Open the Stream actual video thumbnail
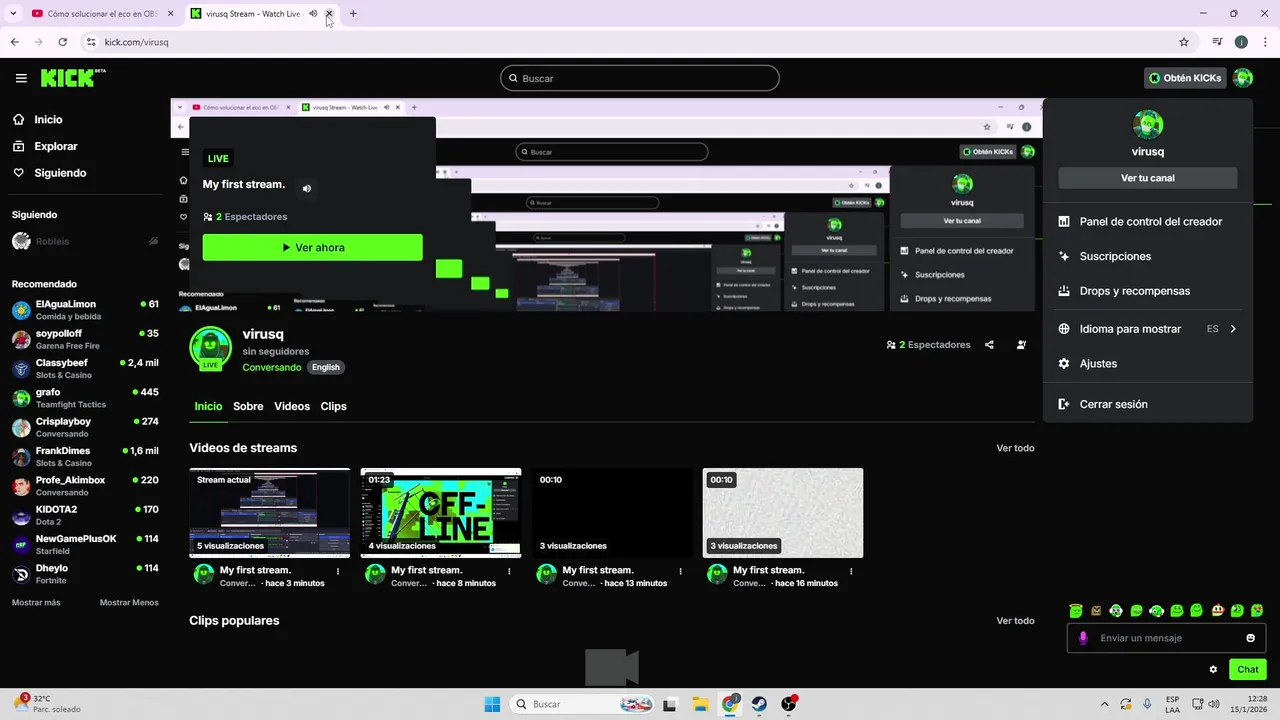Image resolution: width=1280 pixels, height=720 pixels. [270, 513]
